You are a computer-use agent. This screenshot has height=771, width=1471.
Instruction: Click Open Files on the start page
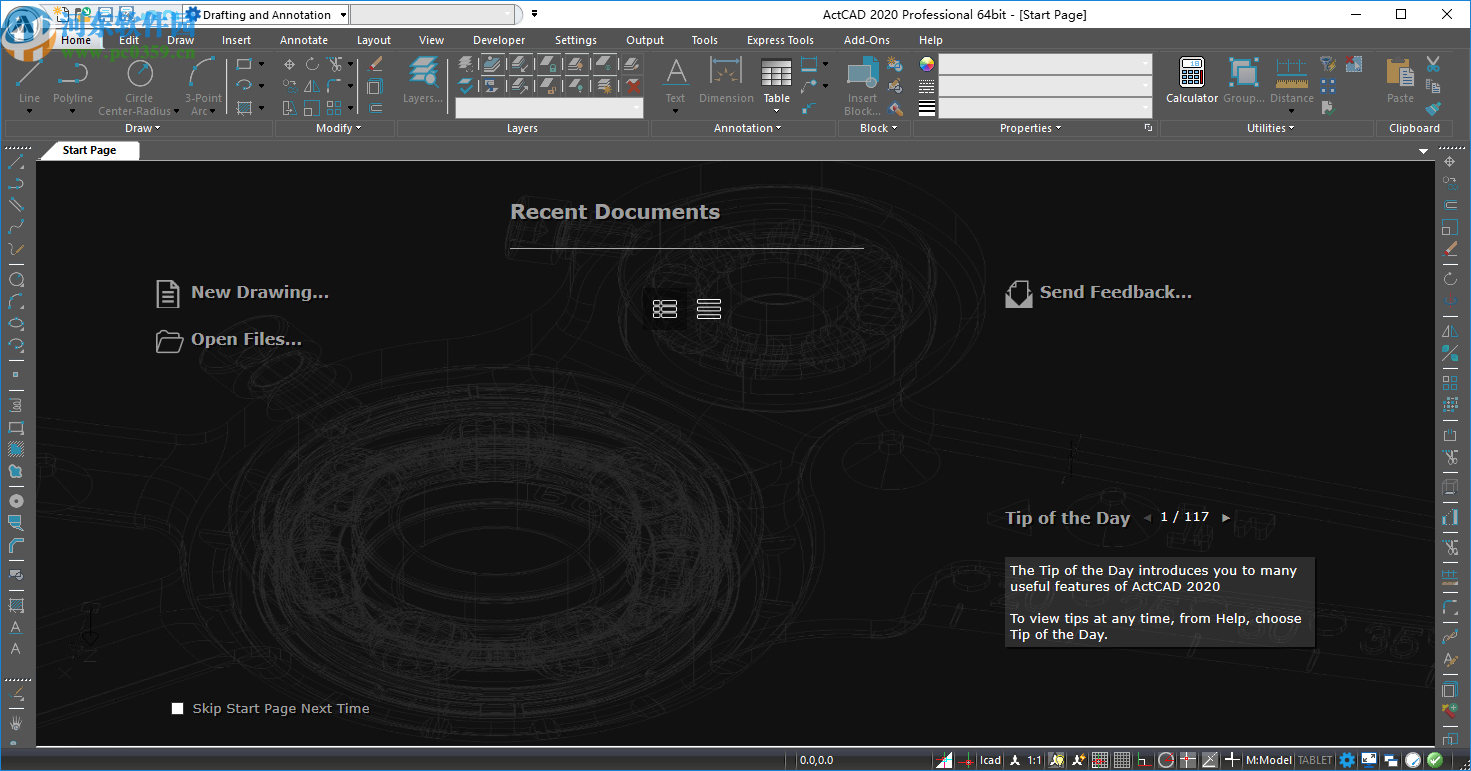pos(246,340)
